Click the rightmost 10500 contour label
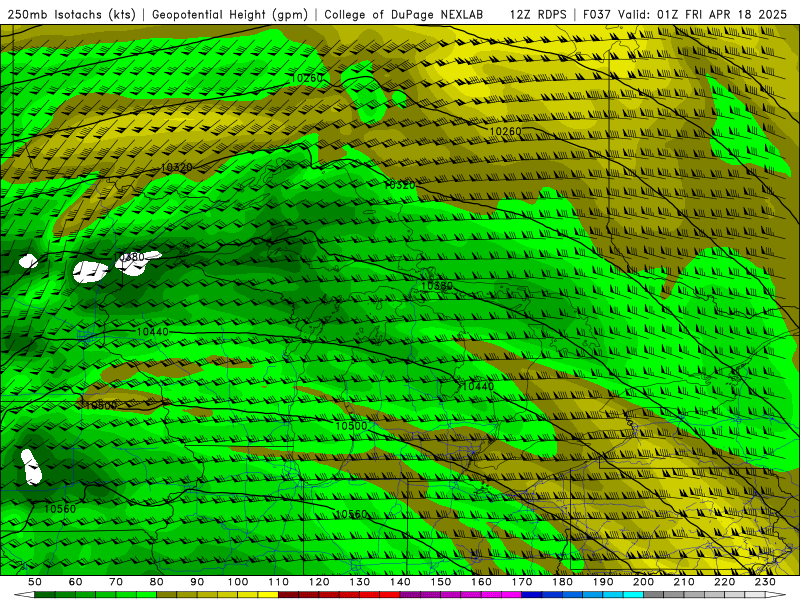 [x=351, y=426]
